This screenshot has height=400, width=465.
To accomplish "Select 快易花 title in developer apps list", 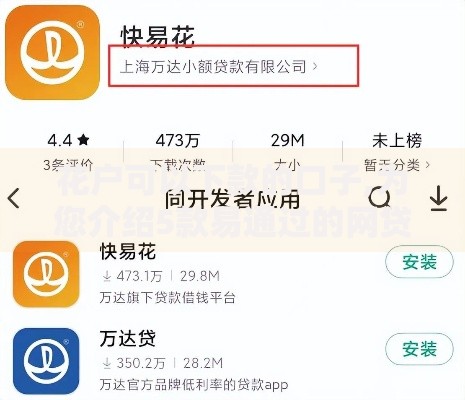I will 128,251.
